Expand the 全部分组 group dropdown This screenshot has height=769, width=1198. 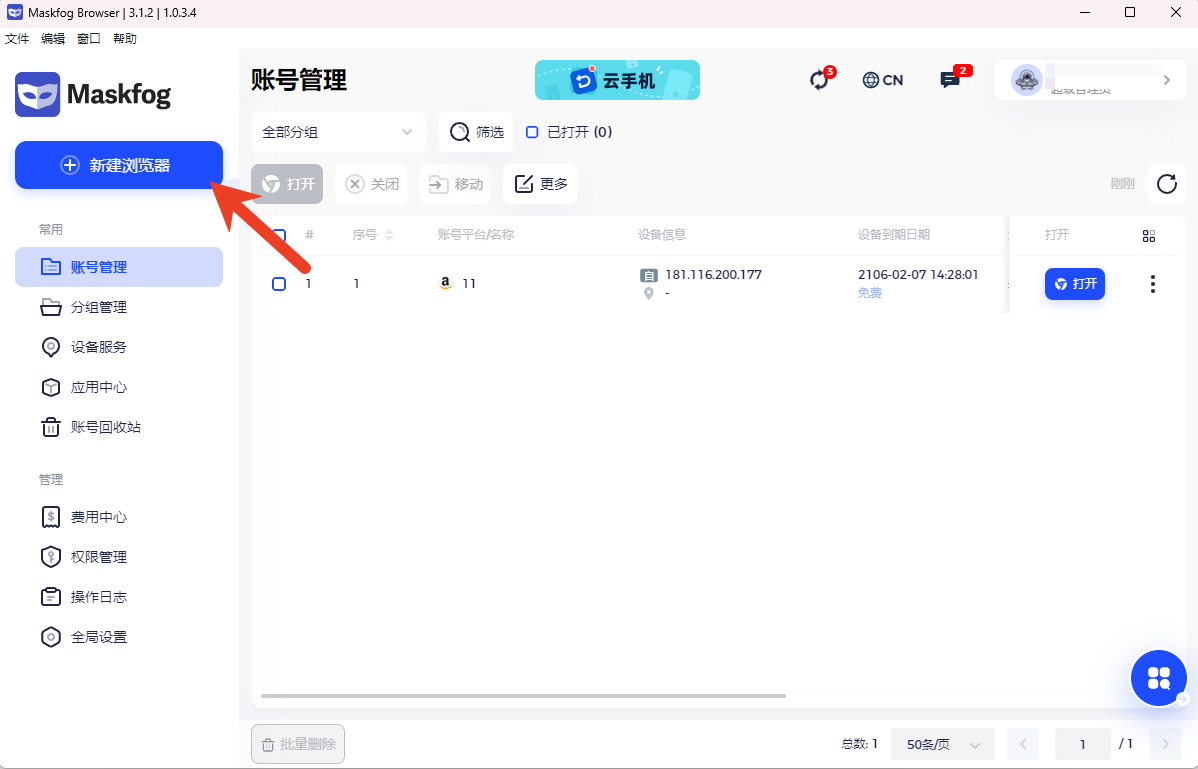point(338,132)
